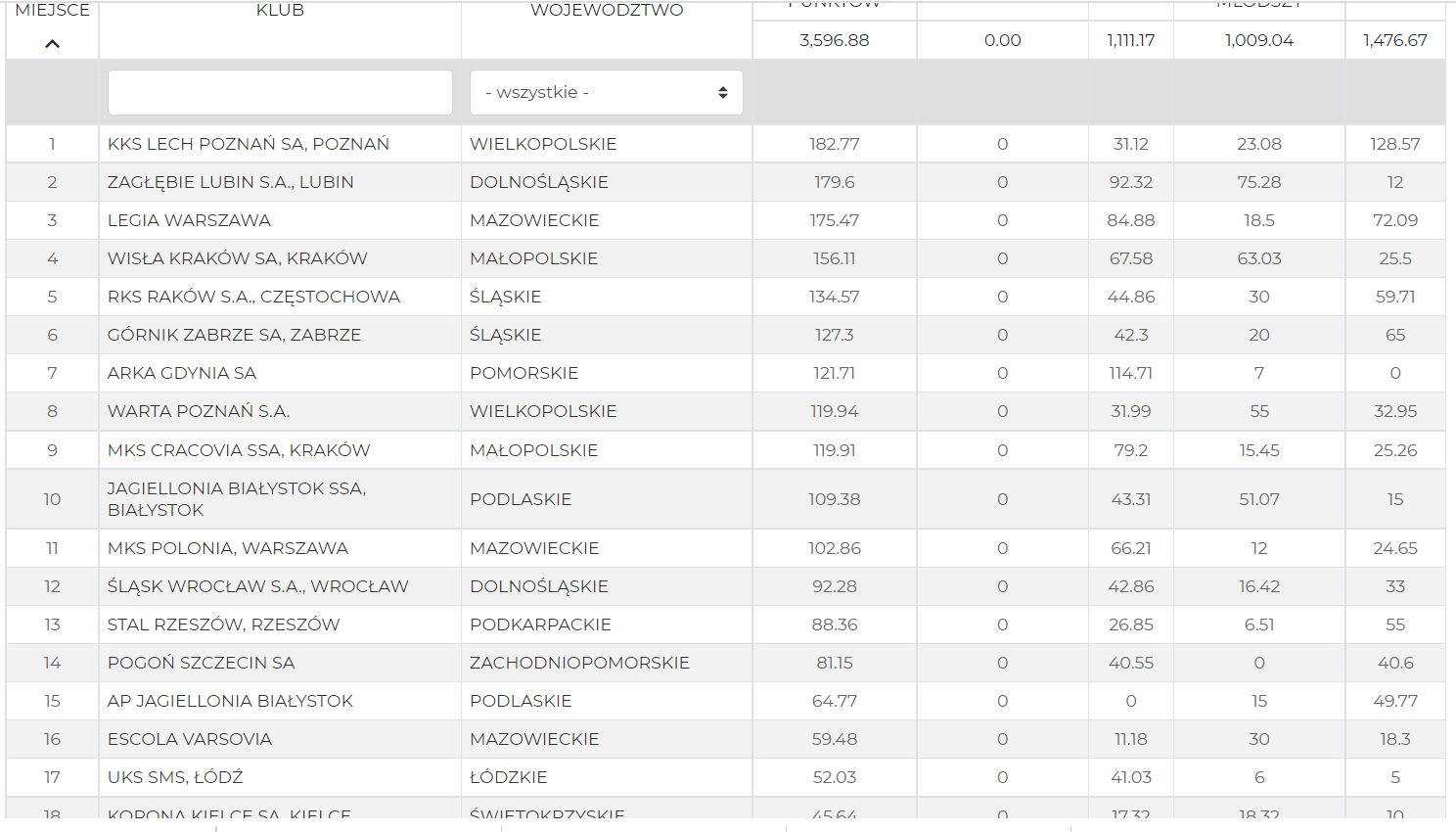The height and width of the screenshot is (832, 1456).
Task: Click LEGIA WARSZAWA club name
Action: click(x=189, y=220)
